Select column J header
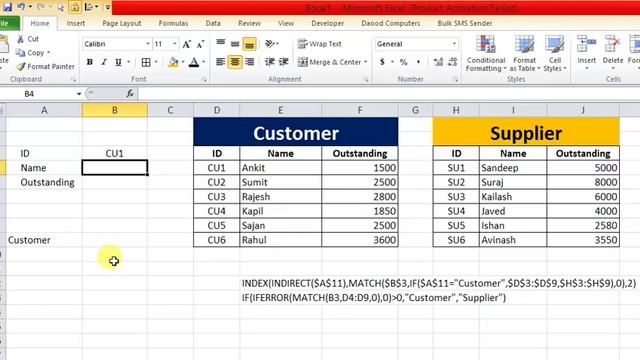 click(583, 110)
